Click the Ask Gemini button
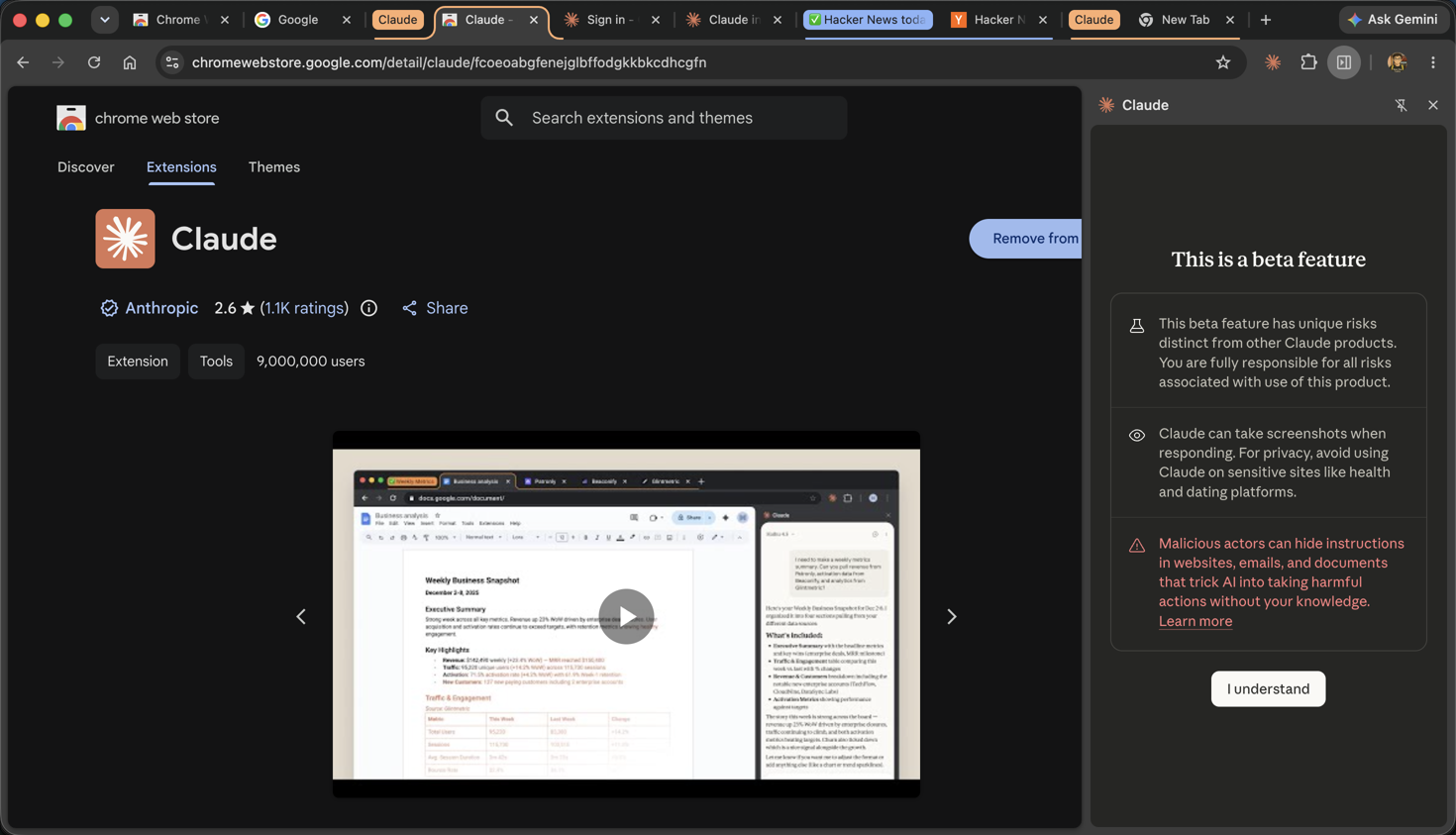This screenshot has height=835, width=1456. [1393, 20]
